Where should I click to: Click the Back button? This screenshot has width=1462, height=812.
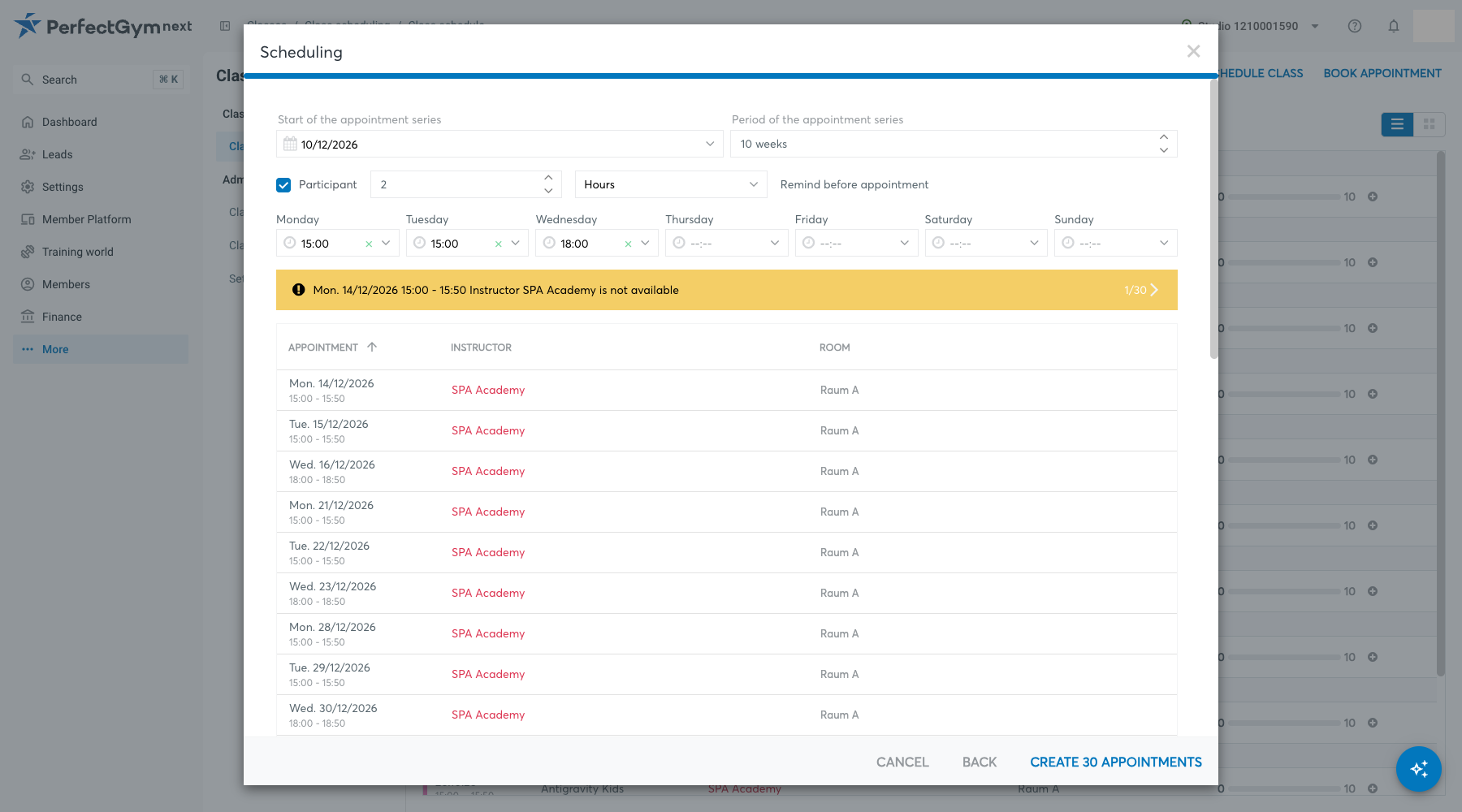tap(980, 762)
